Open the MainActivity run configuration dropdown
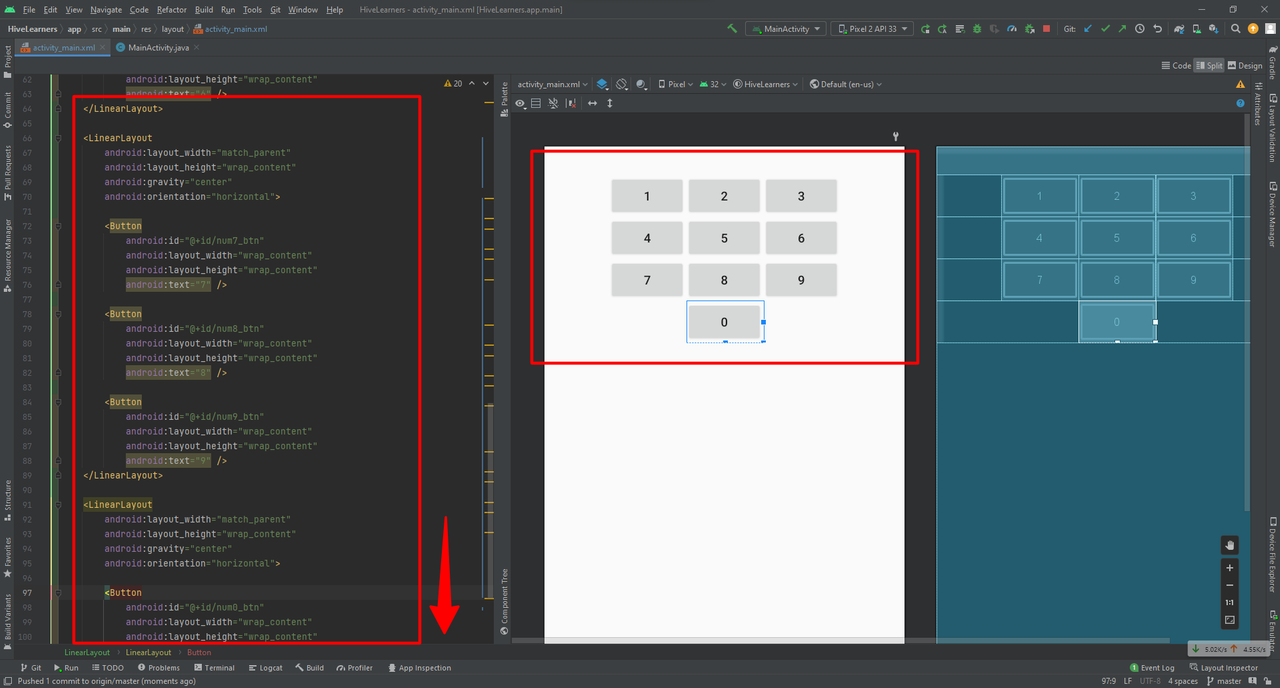The height and width of the screenshot is (688, 1280). pyautogui.click(x=786, y=29)
